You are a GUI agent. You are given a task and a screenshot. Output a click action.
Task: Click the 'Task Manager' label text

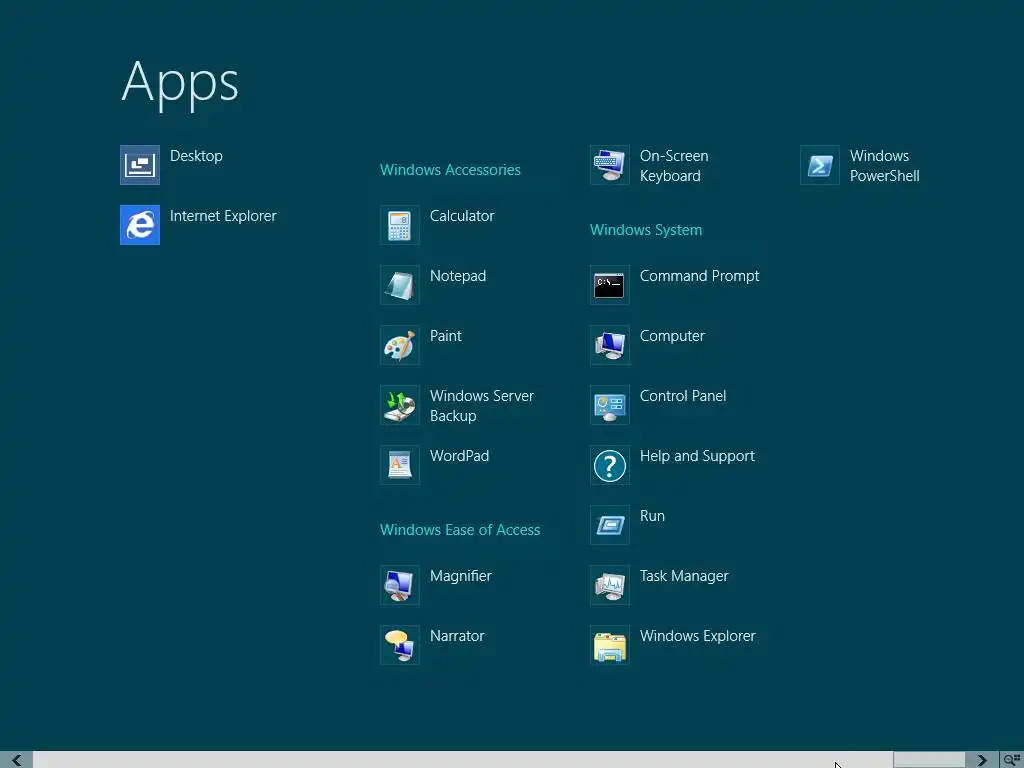684,576
